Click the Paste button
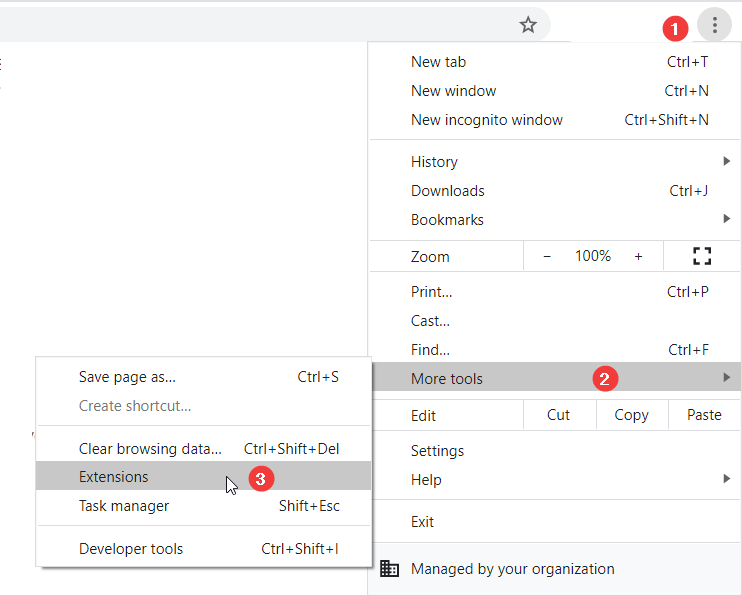 click(704, 415)
